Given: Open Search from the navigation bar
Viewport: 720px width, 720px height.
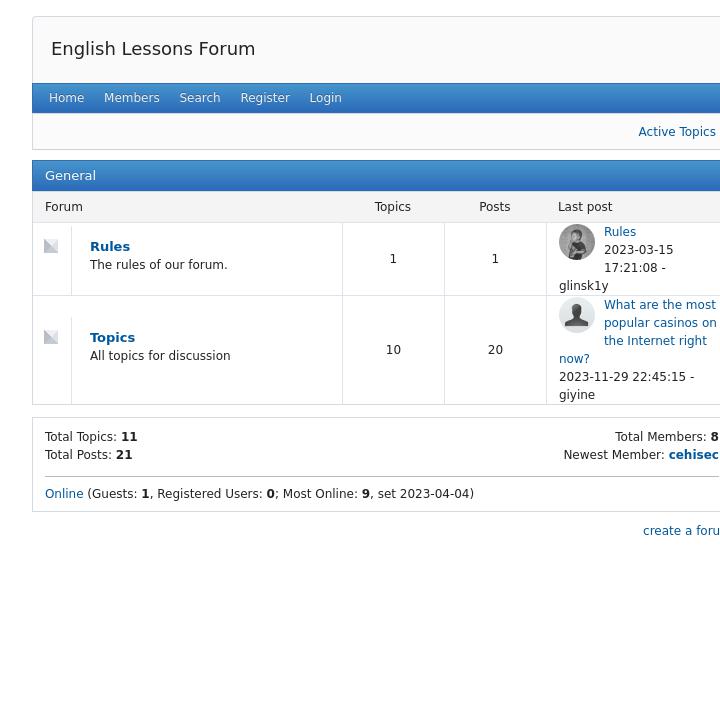Looking at the screenshot, I should coord(199,98).
